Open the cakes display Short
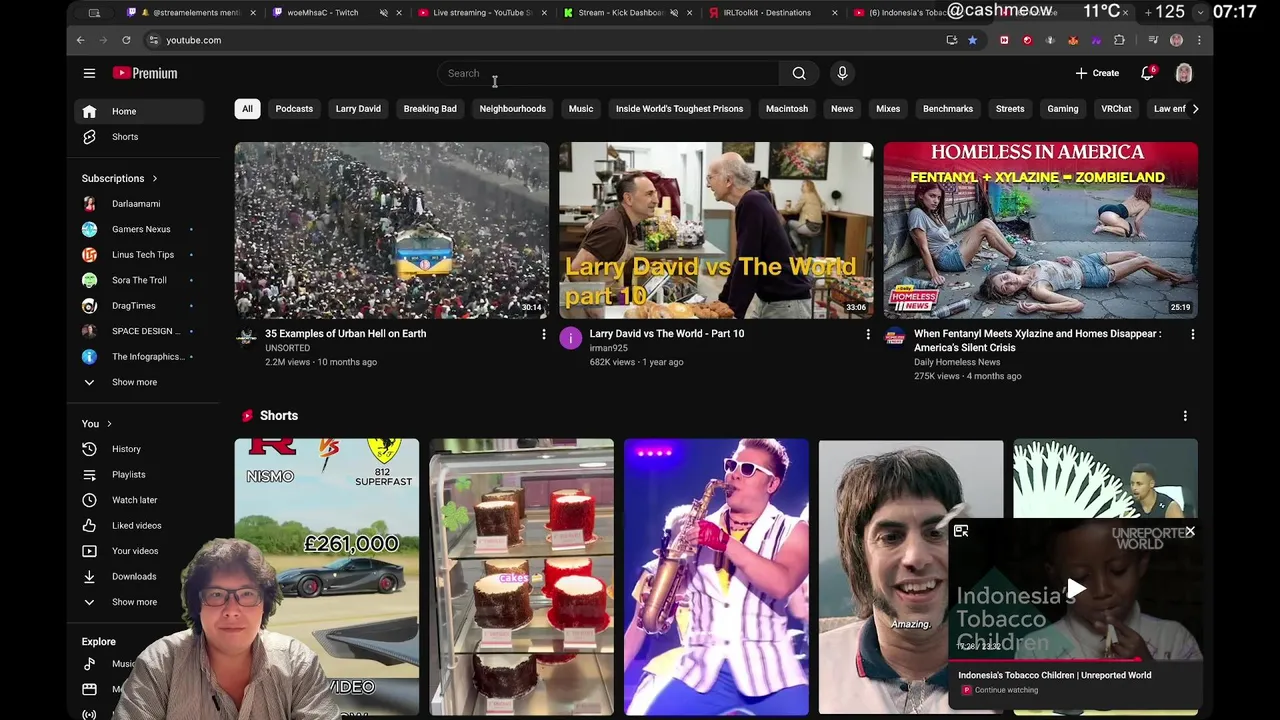 click(522, 577)
